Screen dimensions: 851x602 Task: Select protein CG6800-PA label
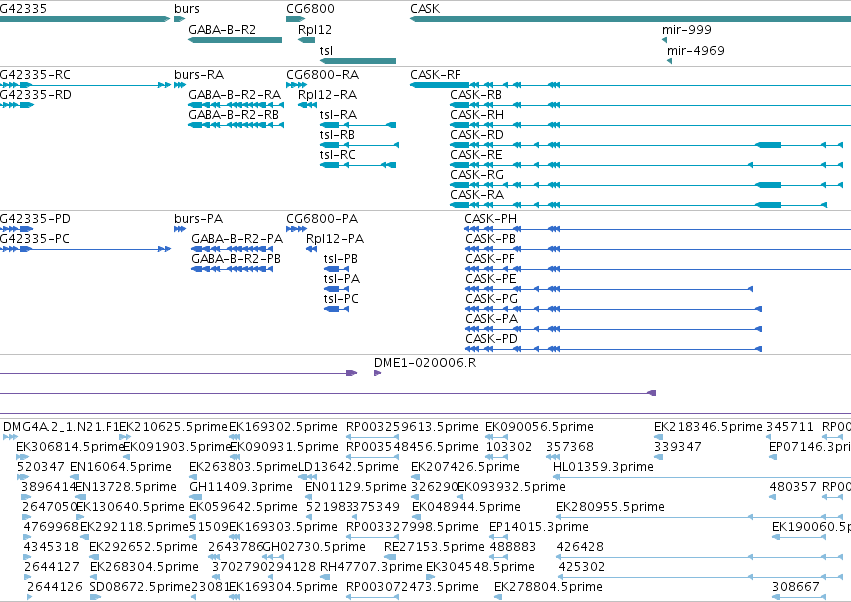322,219
